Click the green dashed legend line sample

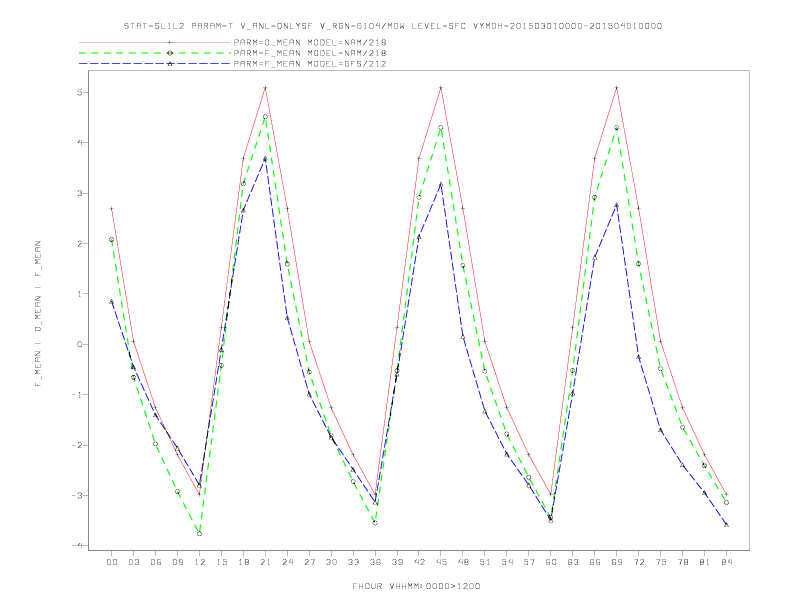pos(155,53)
